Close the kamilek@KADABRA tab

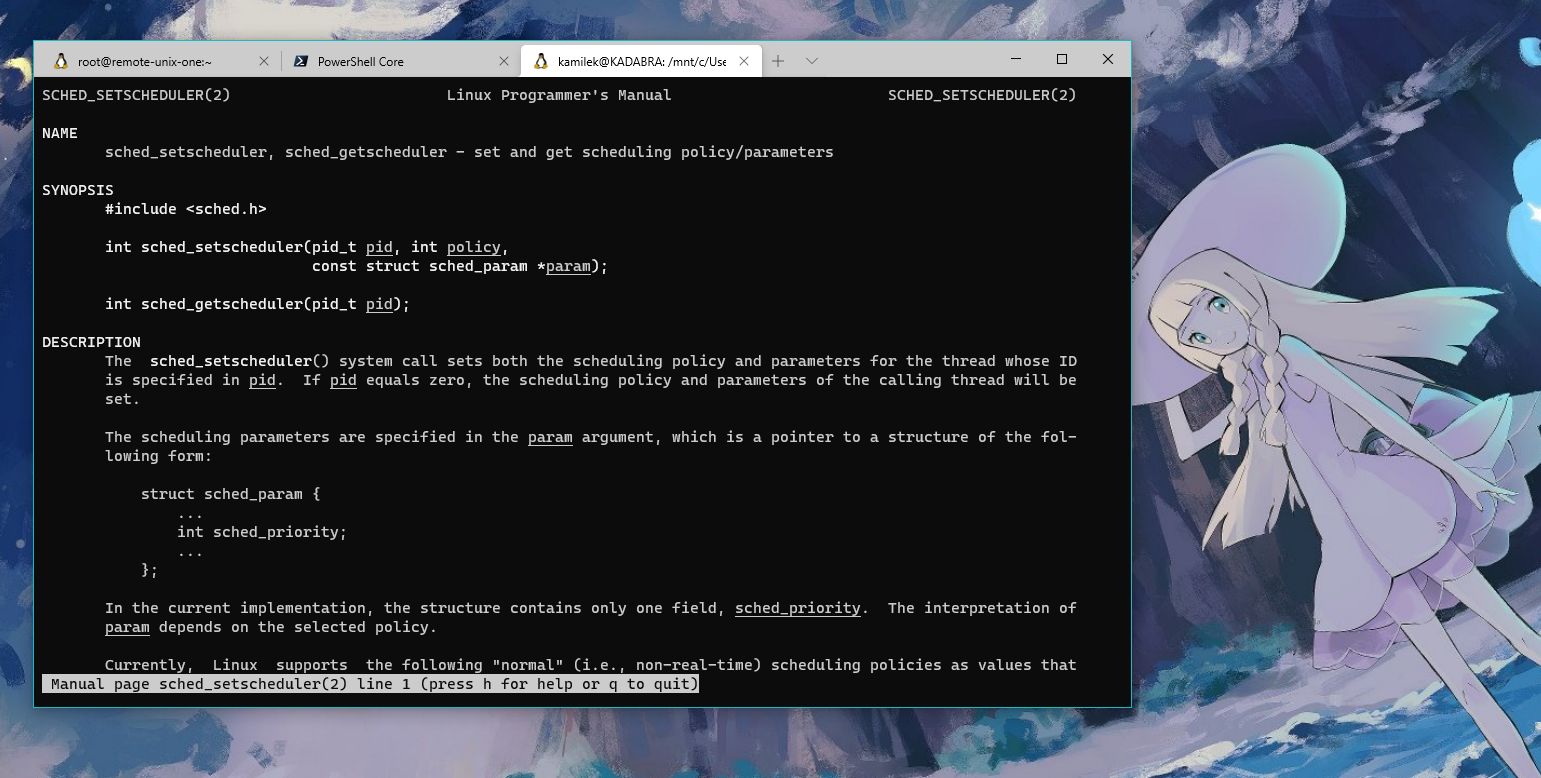coord(743,61)
